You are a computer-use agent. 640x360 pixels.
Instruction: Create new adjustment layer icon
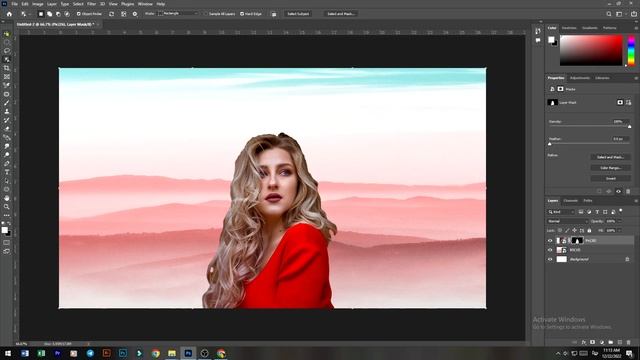pos(602,342)
